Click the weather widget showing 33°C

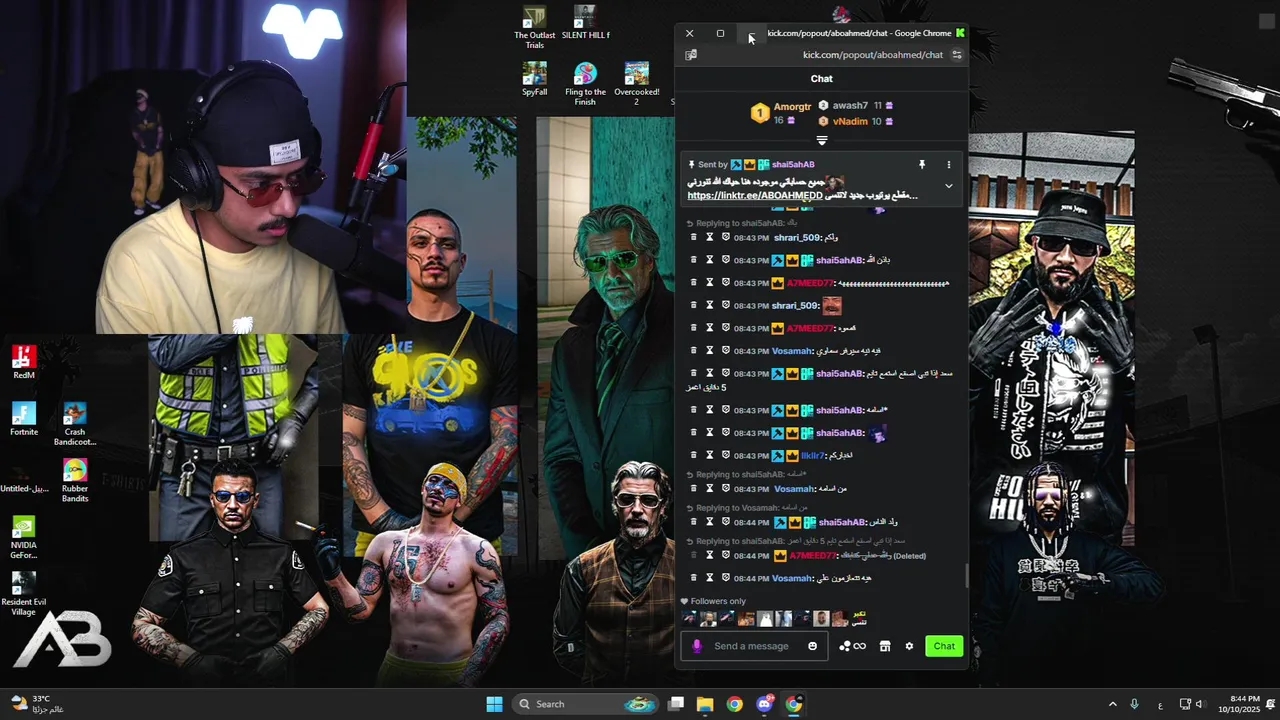point(38,704)
